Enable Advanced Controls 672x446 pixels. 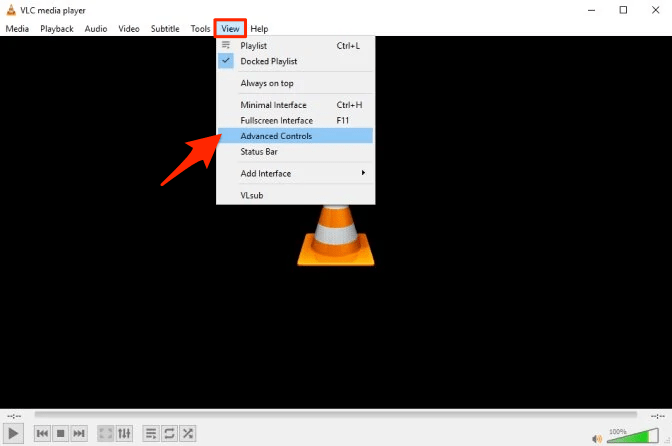tap(295, 136)
